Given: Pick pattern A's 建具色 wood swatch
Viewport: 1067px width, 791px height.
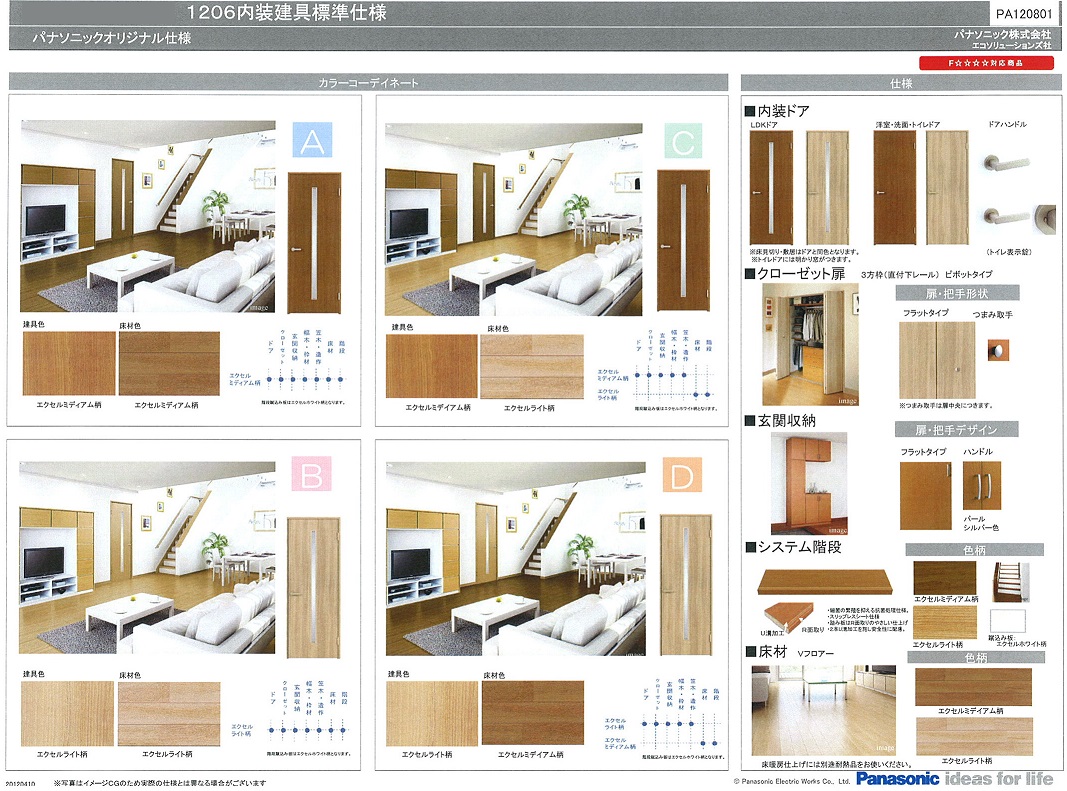Looking at the screenshot, I should [68, 365].
